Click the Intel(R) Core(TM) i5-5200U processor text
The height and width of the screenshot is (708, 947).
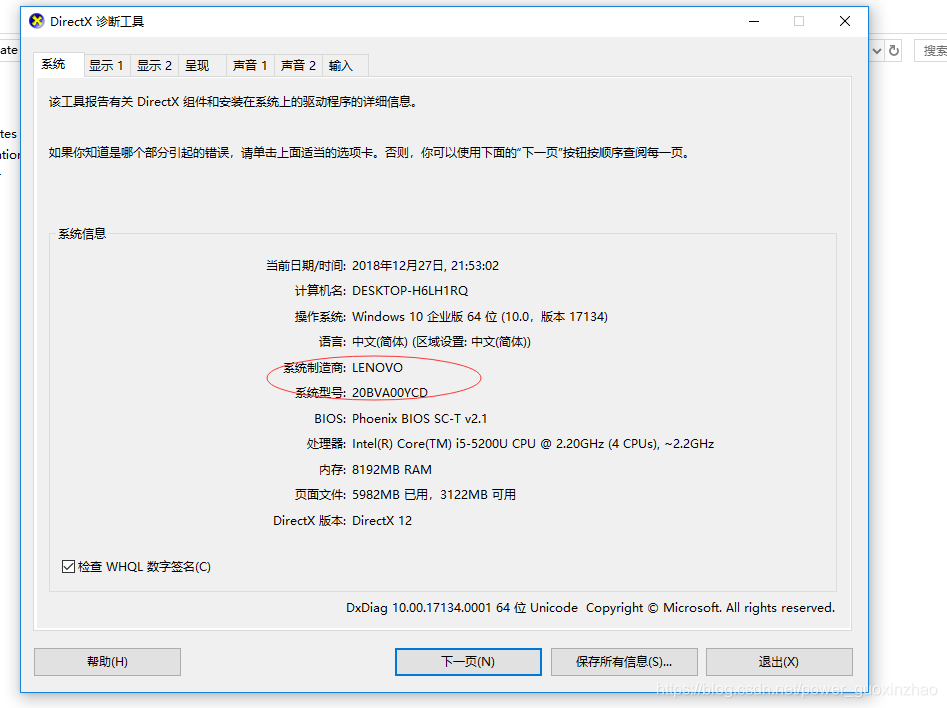[533, 444]
